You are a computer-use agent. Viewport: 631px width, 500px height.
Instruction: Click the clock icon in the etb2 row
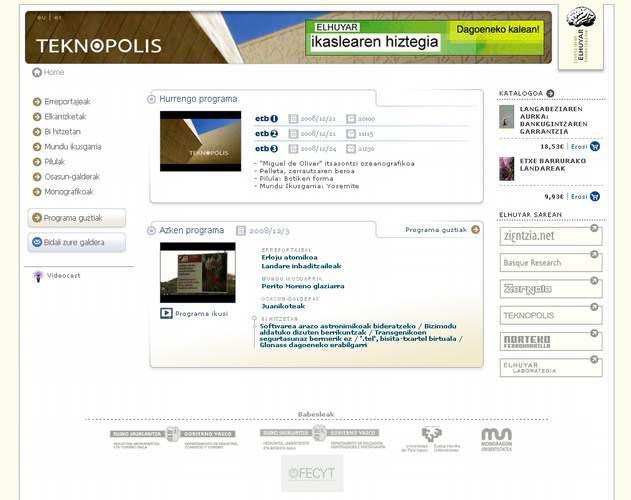click(x=351, y=134)
